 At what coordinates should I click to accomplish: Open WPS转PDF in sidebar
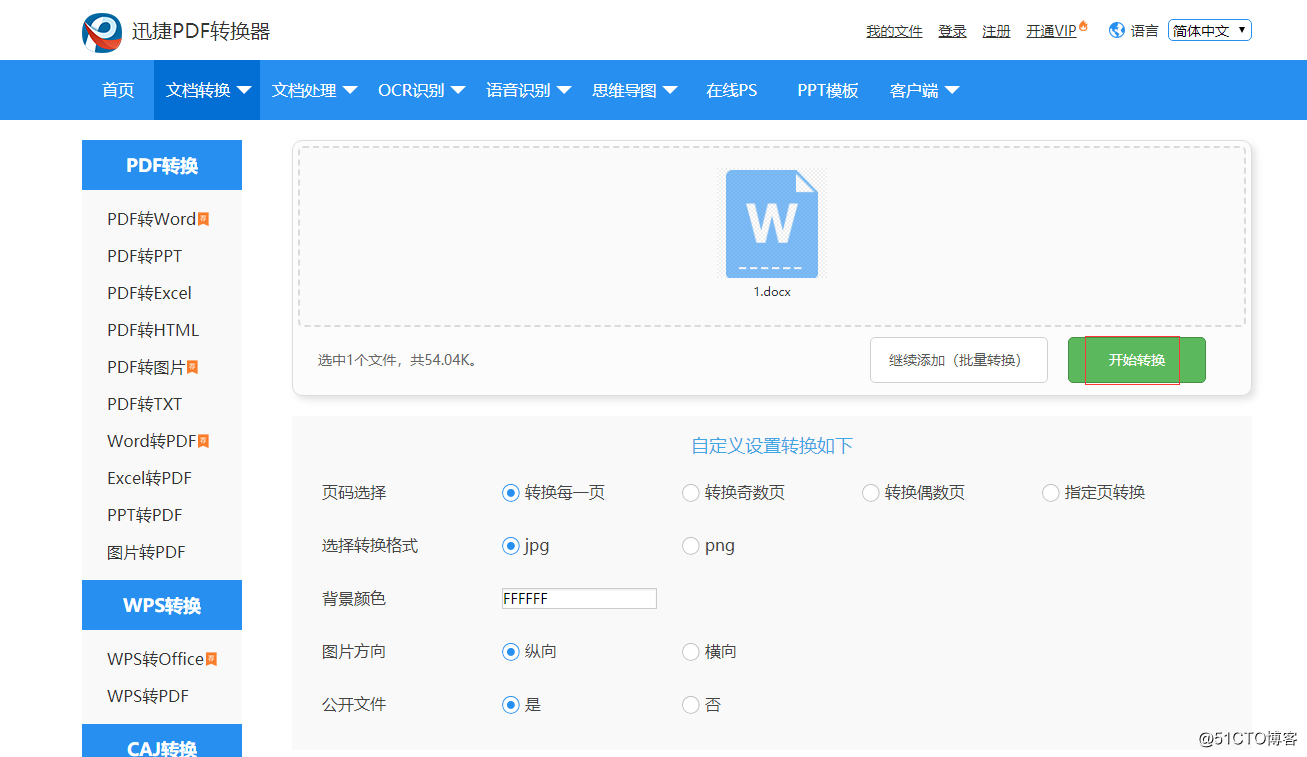pyautogui.click(x=148, y=696)
